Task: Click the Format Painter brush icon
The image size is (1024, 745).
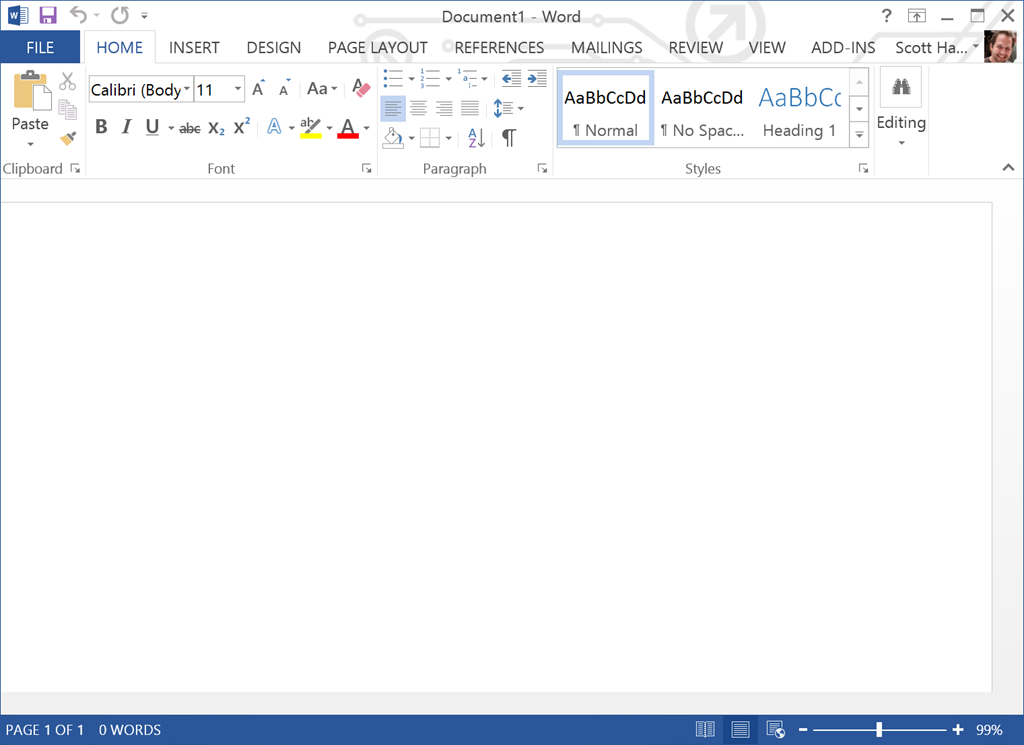Action: (68, 137)
